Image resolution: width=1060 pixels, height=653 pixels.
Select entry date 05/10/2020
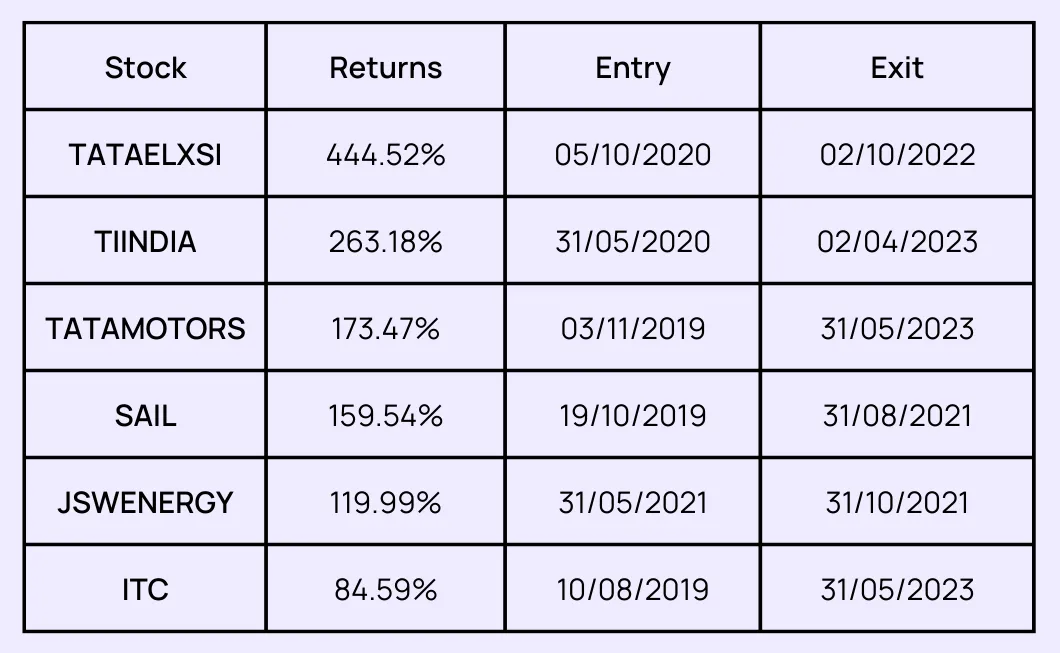click(x=632, y=155)
